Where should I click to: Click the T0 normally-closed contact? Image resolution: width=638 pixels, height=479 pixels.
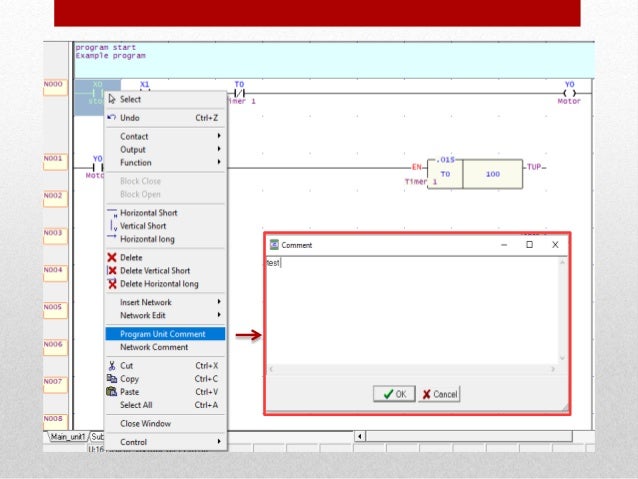[x=240, y=93]
